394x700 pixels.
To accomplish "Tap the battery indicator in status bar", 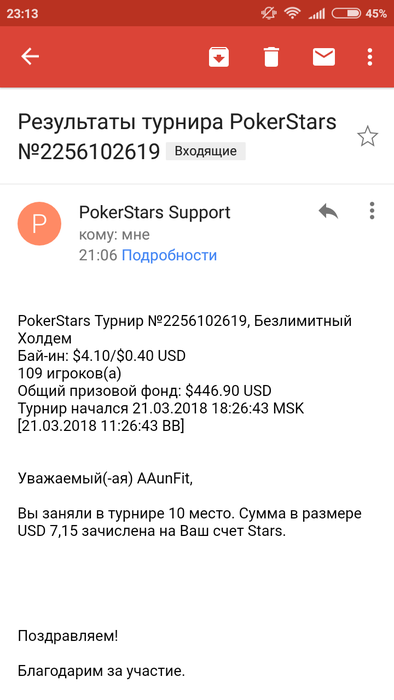I will [x=346, y=13].
